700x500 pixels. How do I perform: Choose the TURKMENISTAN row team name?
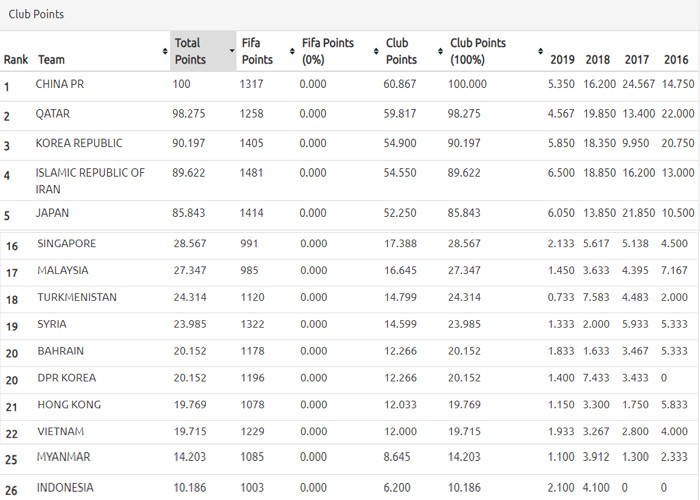76,298
